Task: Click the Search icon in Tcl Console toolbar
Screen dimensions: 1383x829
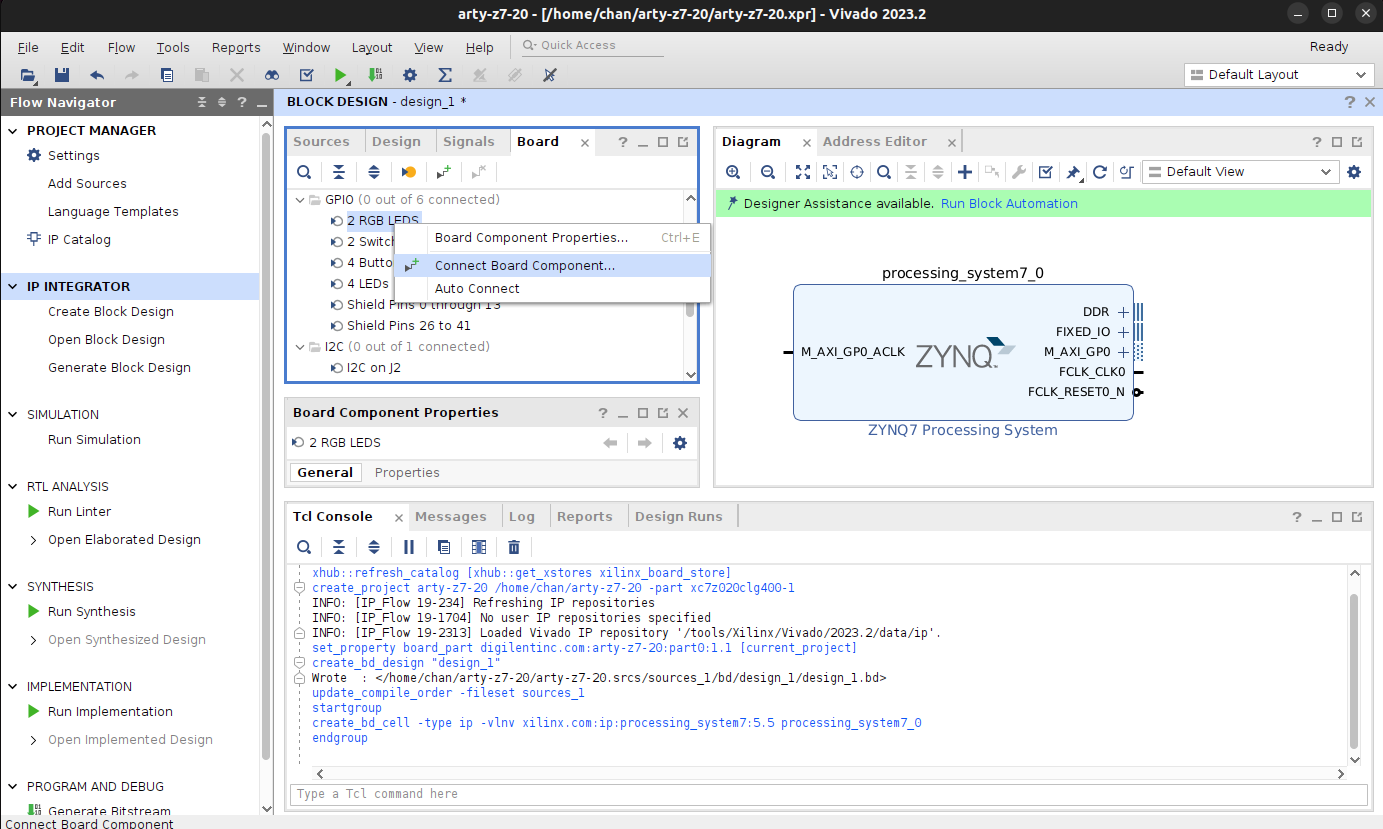Action: [304, 547]
